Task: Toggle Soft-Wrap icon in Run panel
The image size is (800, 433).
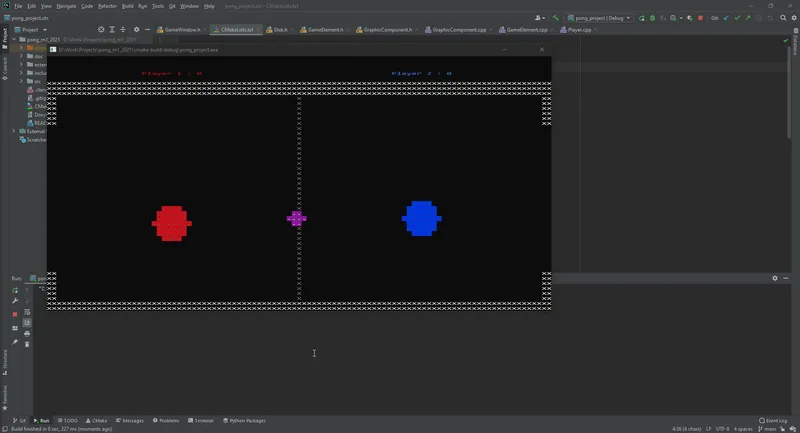Action: [27, 312]
